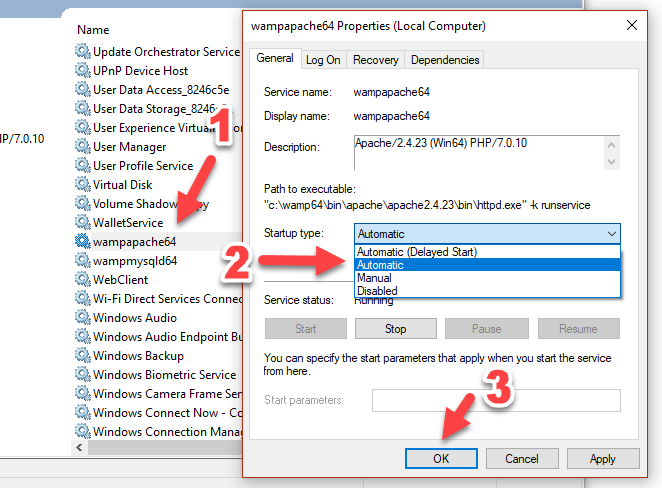This screenshot has height=488, width=662.
Task: Click gear icon beside wampmysqld64
Action: click(x=83, y=260)
